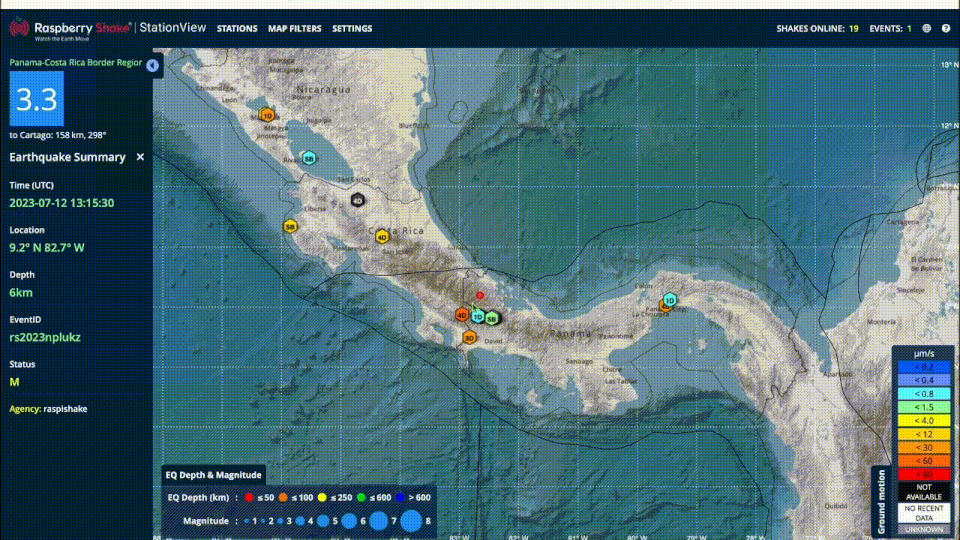
Task: Select orange 1D station near Managua
Action: (267, 115)
